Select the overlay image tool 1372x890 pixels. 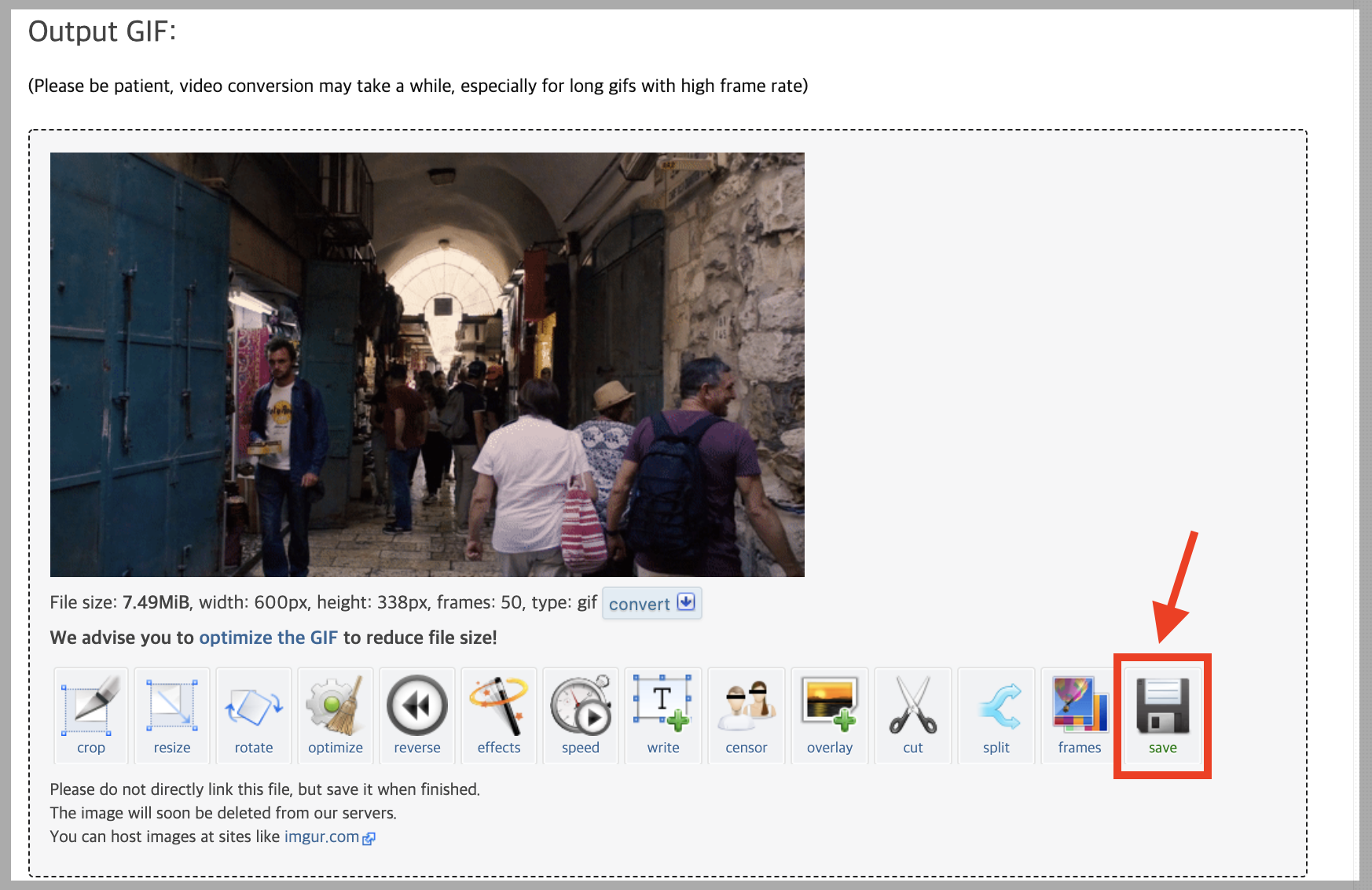click(x=830, y=715)
